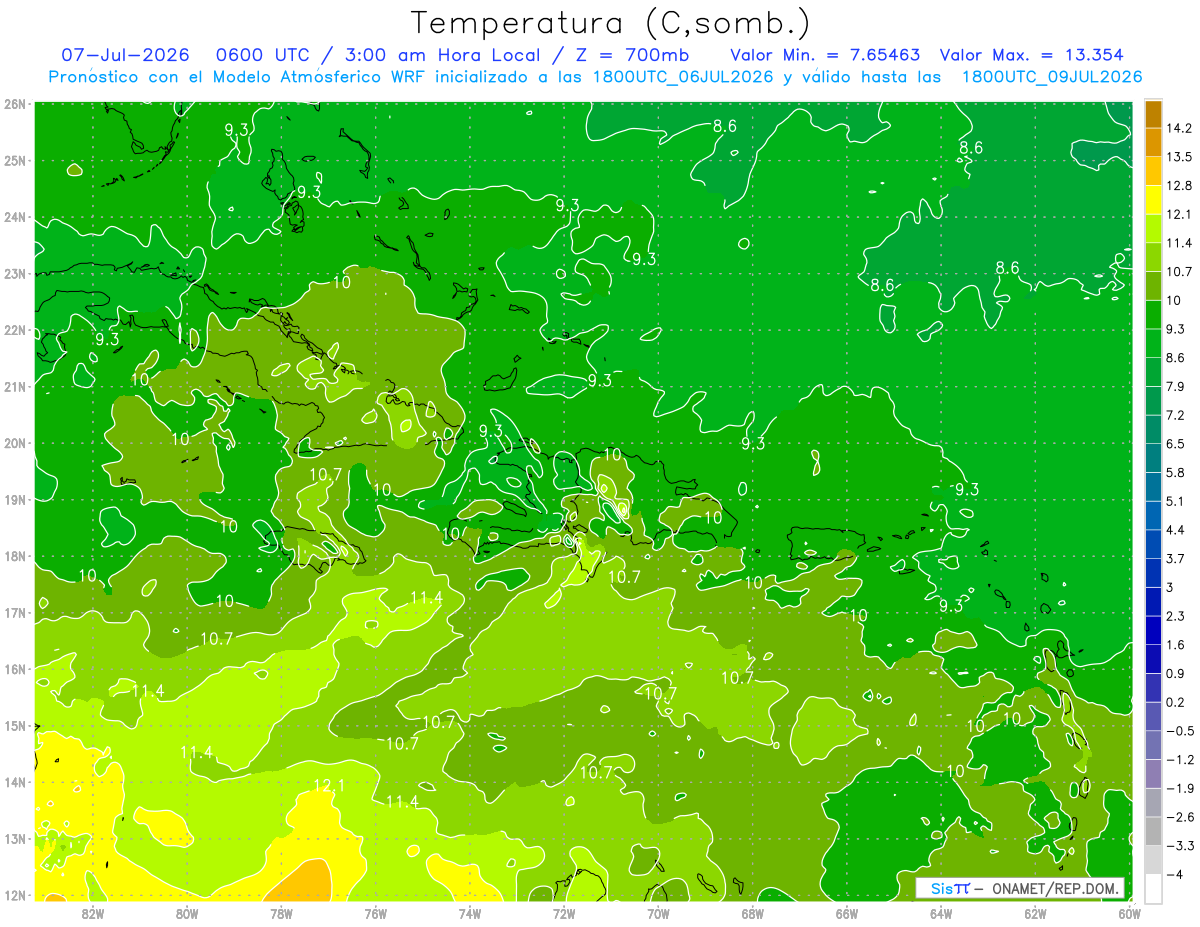
Task: Click the '80W' longitude label
Action: point(186,912)
